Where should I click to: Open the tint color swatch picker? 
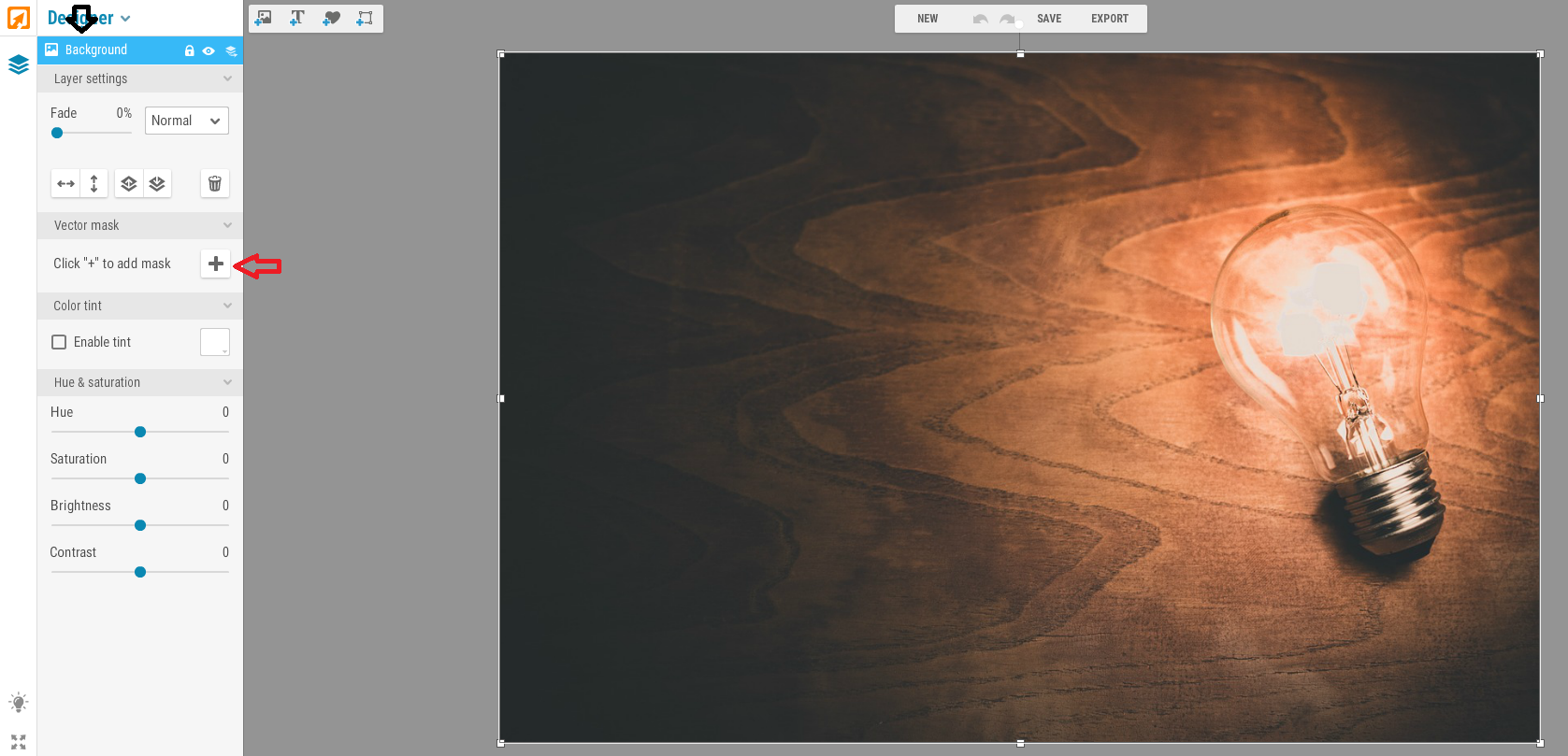tap(215, 342)
